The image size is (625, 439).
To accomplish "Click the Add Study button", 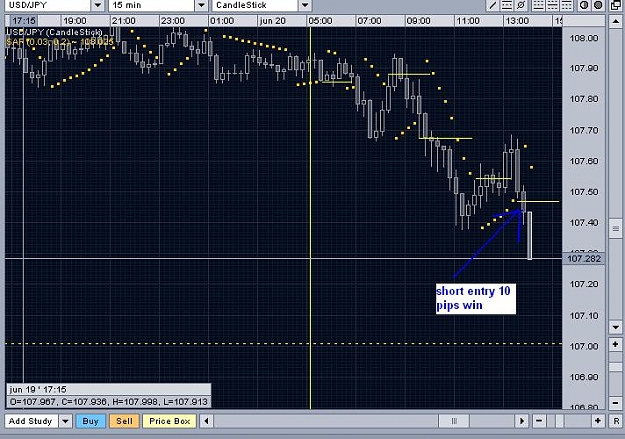I will click(x=31, y=421).
